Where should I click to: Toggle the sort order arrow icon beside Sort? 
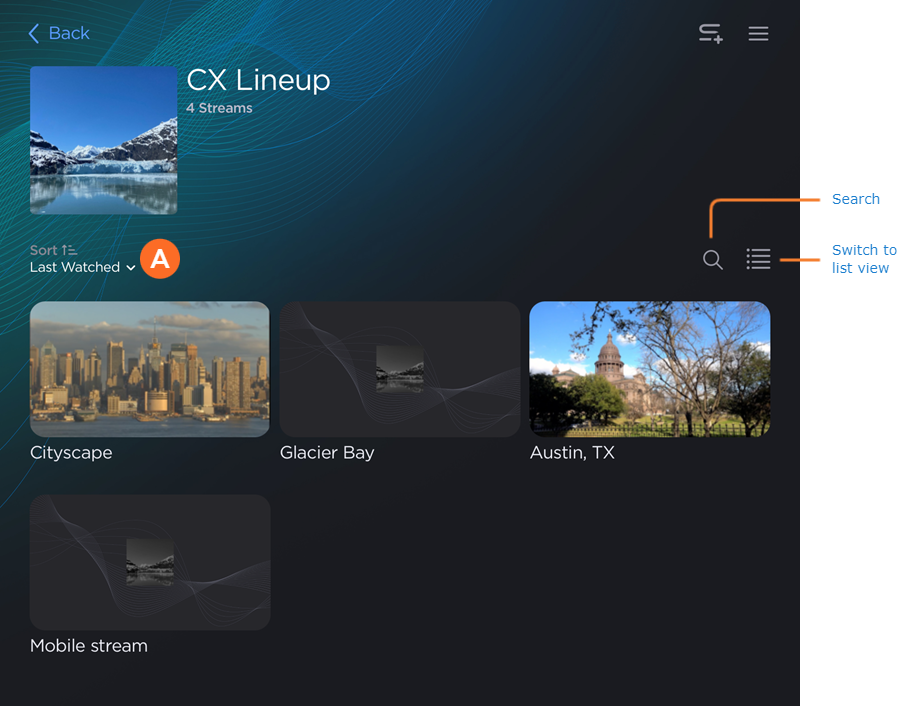tap(69, 250)
